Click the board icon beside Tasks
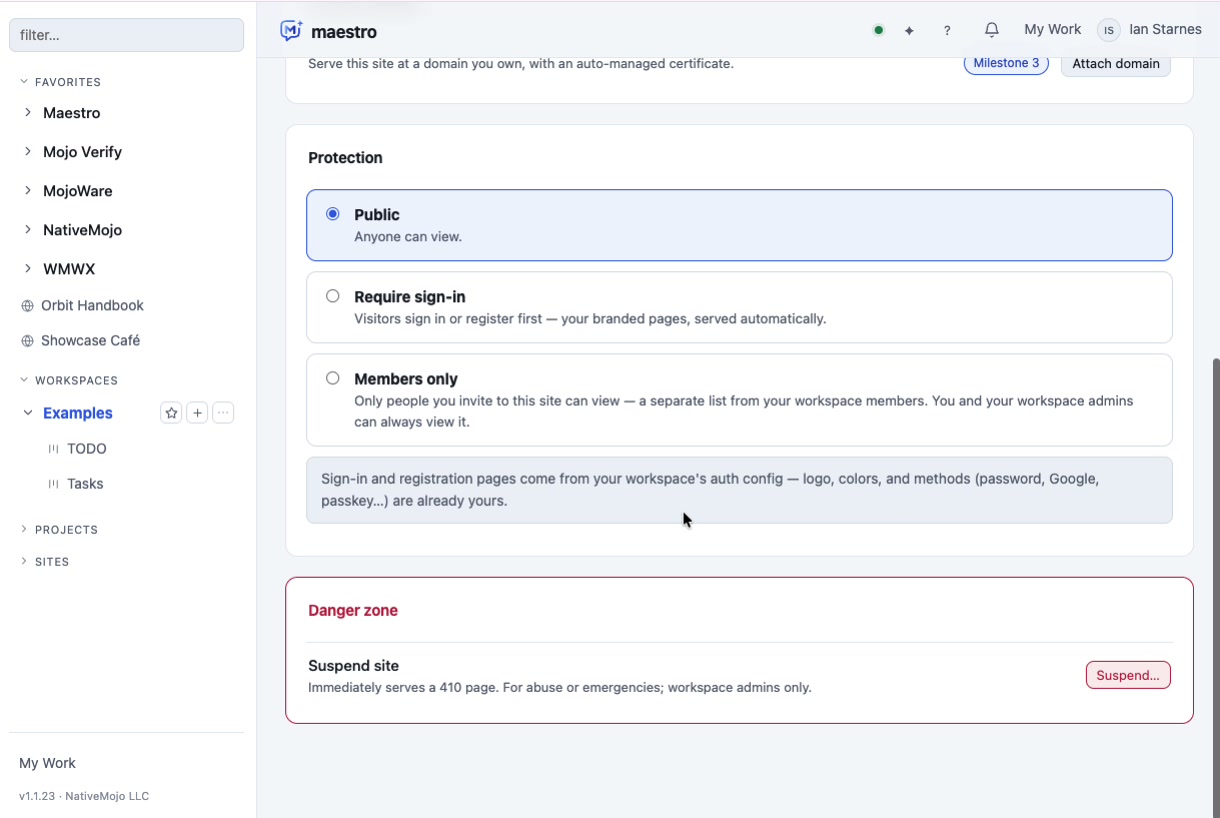This screenshot has height=818, width=1220. click(x=54, y=484)
